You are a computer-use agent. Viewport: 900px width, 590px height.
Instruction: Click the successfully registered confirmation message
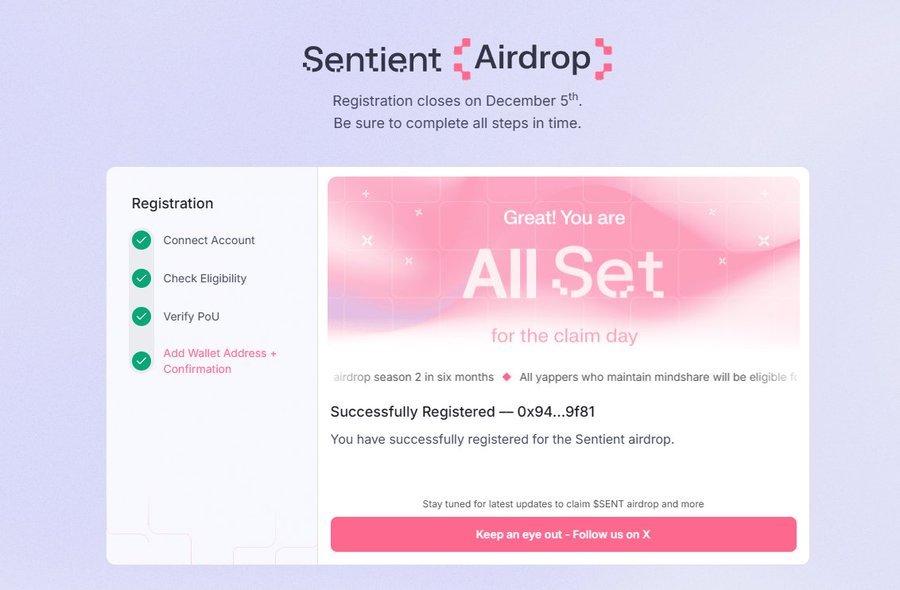click(502, 439)
